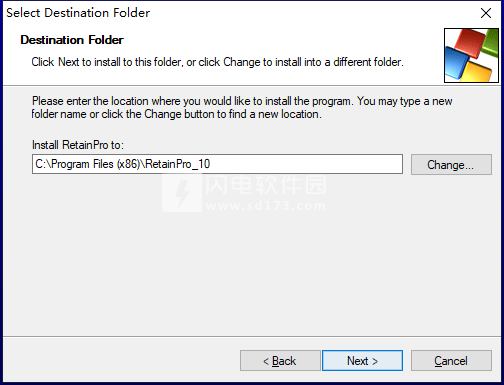Click the www.sd173.com watermark text
The height and width of the screenshot is (385, 504).
[266, 206]
